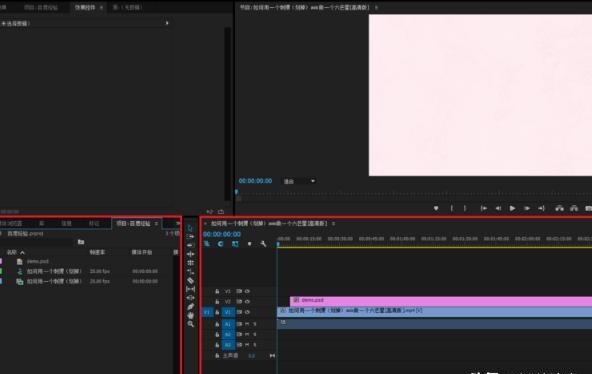
Task: Select the pink demo.psd clip on the timeline
Action: pyautogui.click(x=441, y=301)
